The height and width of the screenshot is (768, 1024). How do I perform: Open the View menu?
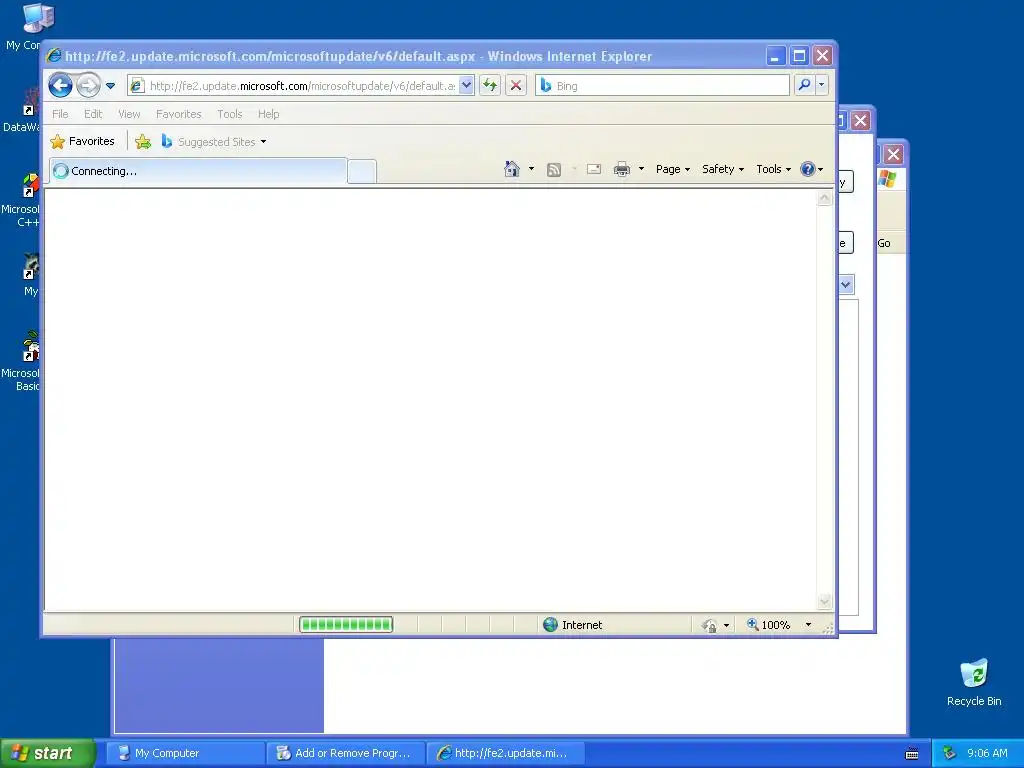coord(129,114)
